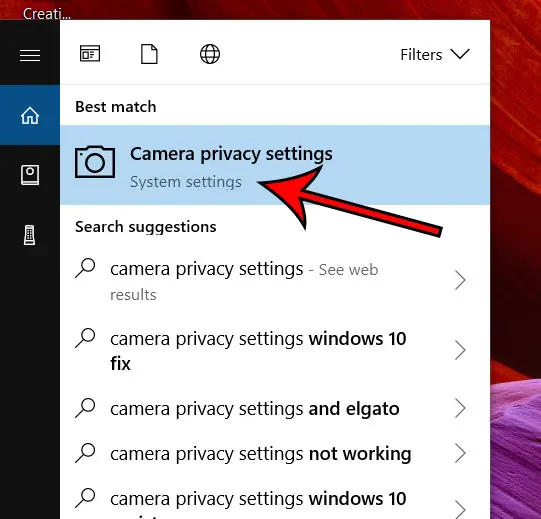Expand arrow for 'See web results' suggestion
The height and width of the screenshot is (519, 541).
pos(460,280)
